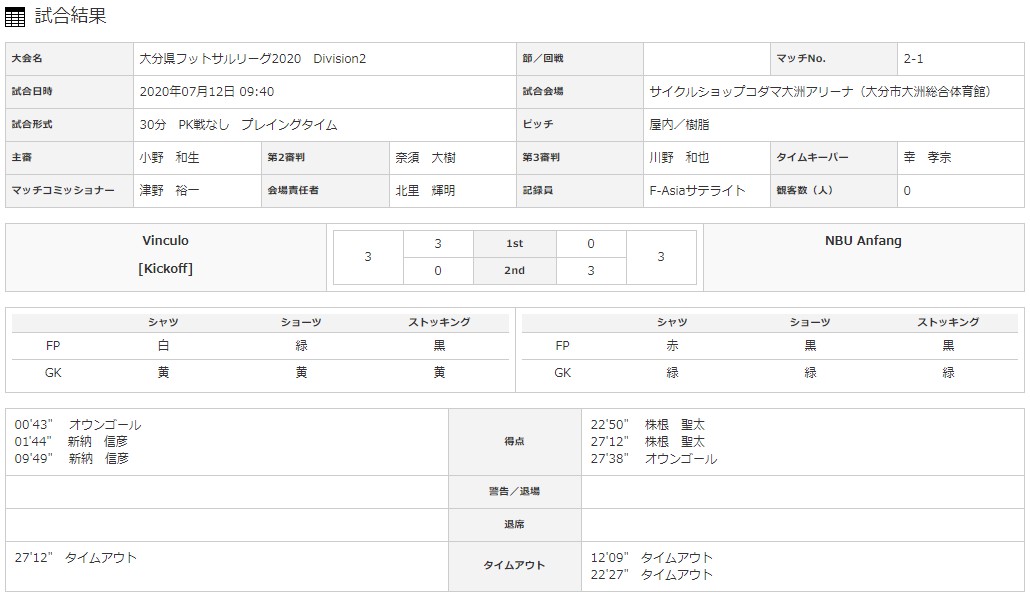
Task: Click the 得点 section label
Action: [x=514, y=441]
